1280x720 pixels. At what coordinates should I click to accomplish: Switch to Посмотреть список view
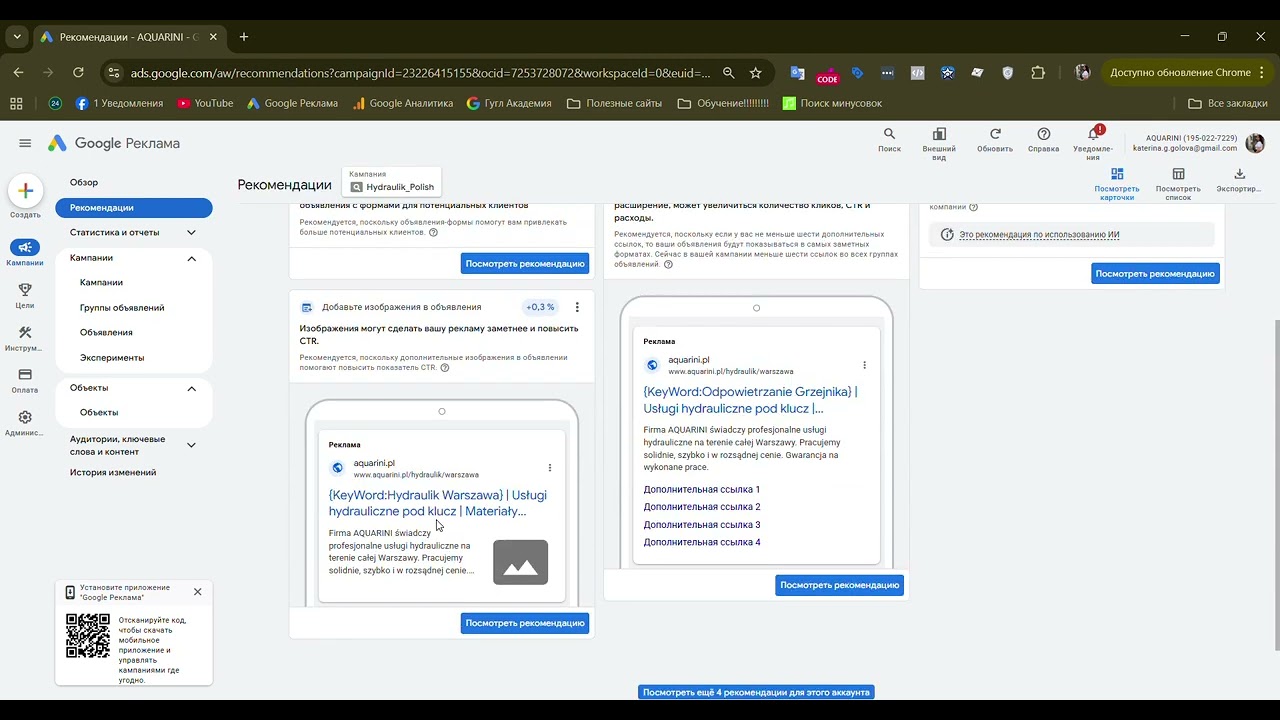(1178, 184)
